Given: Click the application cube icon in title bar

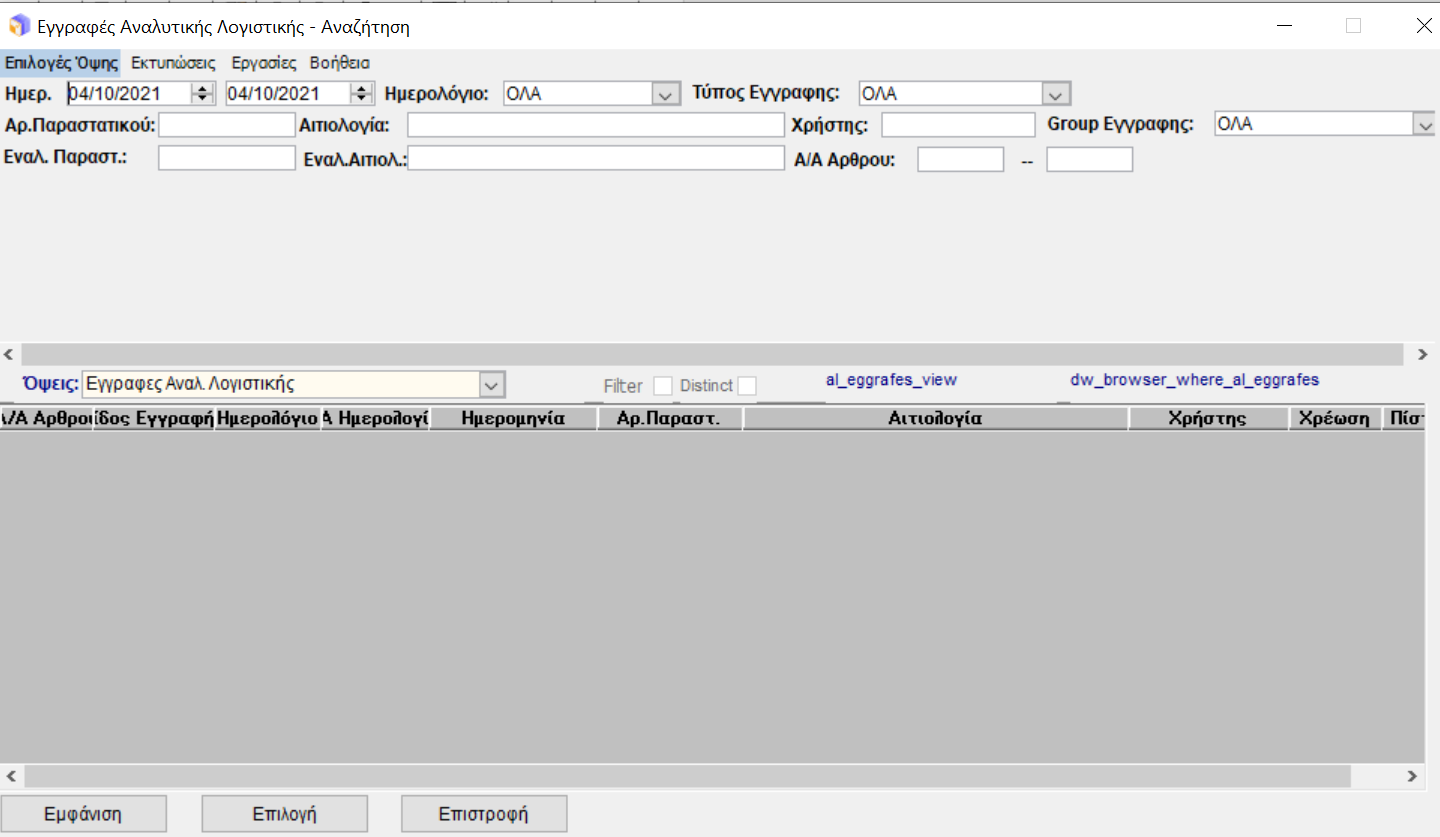Looking at the screenshot, I should 19,27.
